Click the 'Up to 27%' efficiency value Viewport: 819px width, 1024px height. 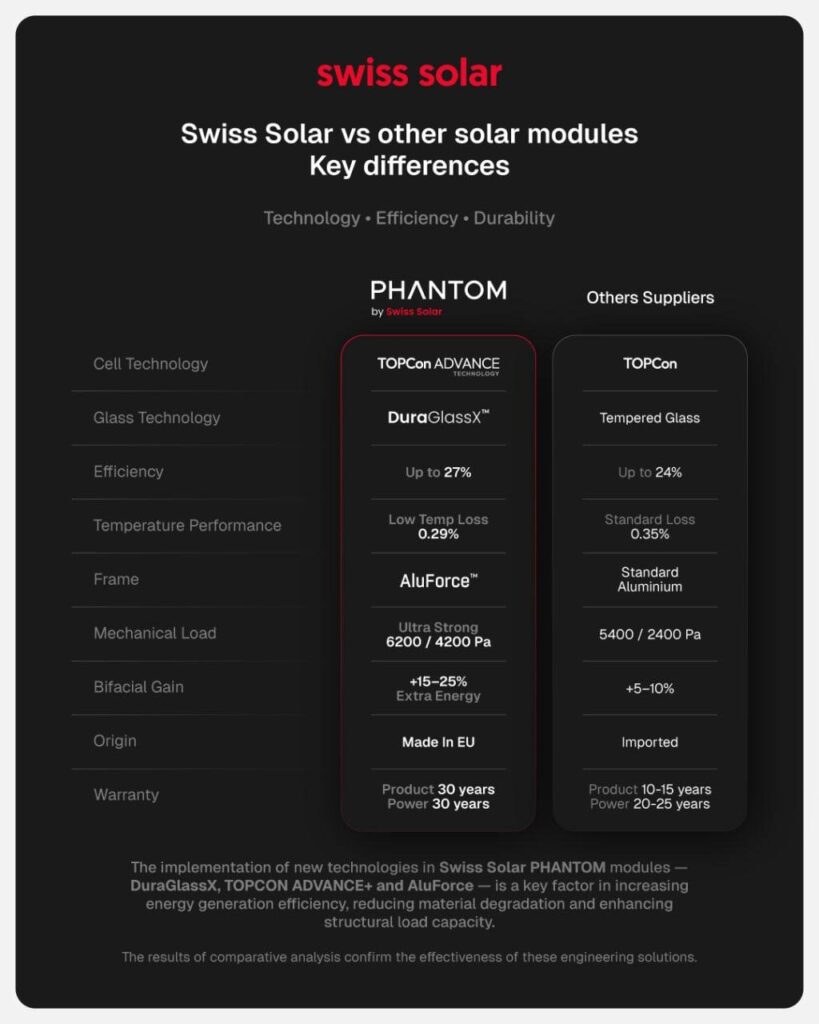coord(438,472)
